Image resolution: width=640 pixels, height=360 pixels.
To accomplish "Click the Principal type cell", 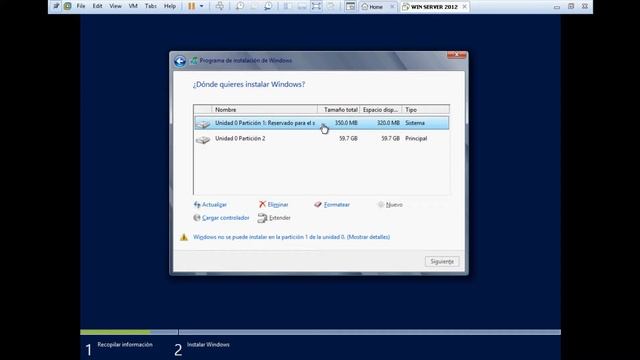I will [416, 139].
